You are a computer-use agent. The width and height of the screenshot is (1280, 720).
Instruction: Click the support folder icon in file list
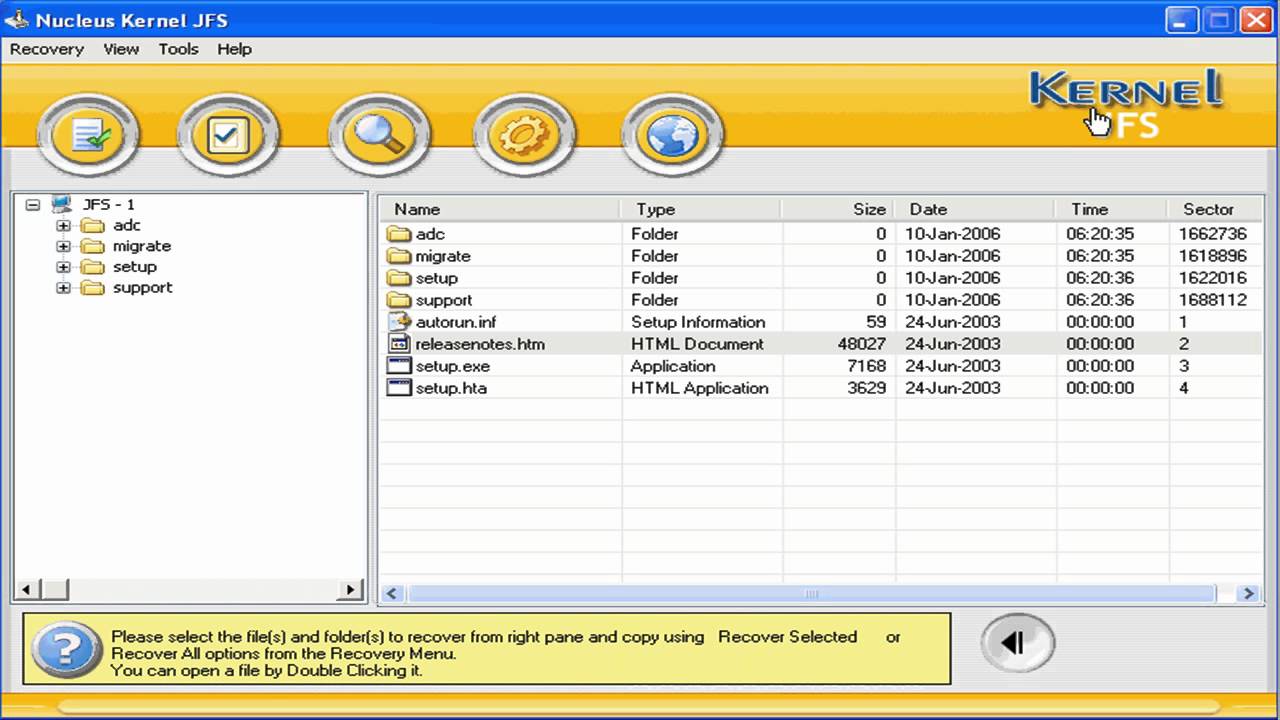(399, 300)
